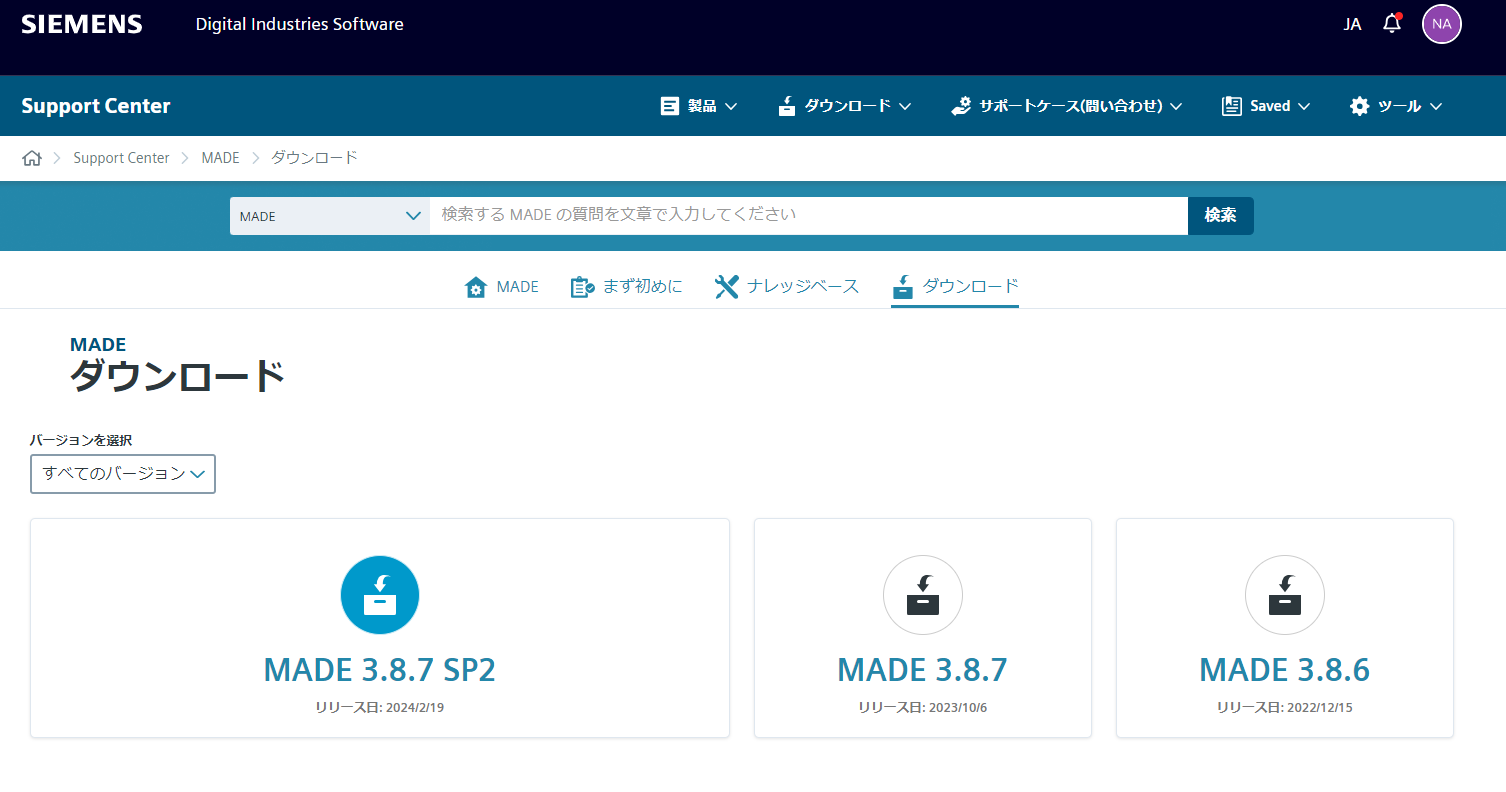1506x792 pixels.
Task: Click the support case hand-wrench icon
Action: click(961, 106)
